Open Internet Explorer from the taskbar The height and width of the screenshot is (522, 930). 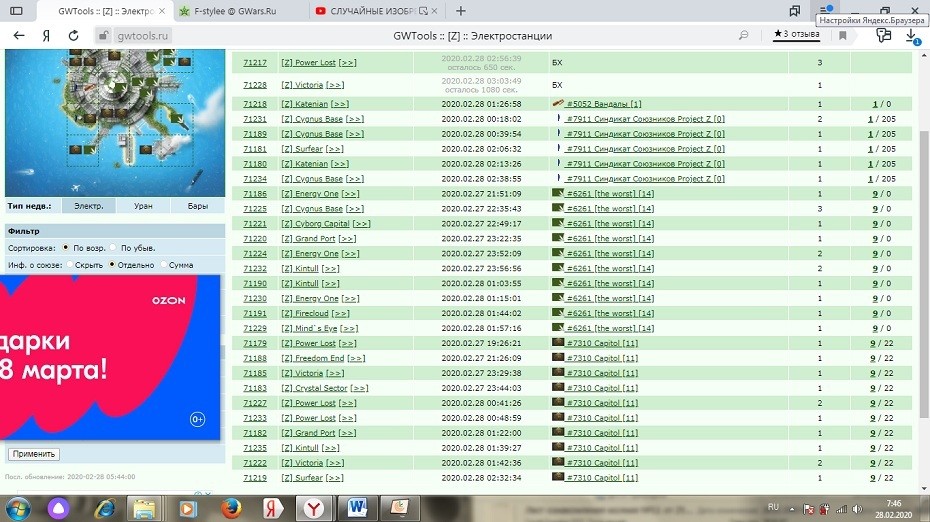point(105,508)
